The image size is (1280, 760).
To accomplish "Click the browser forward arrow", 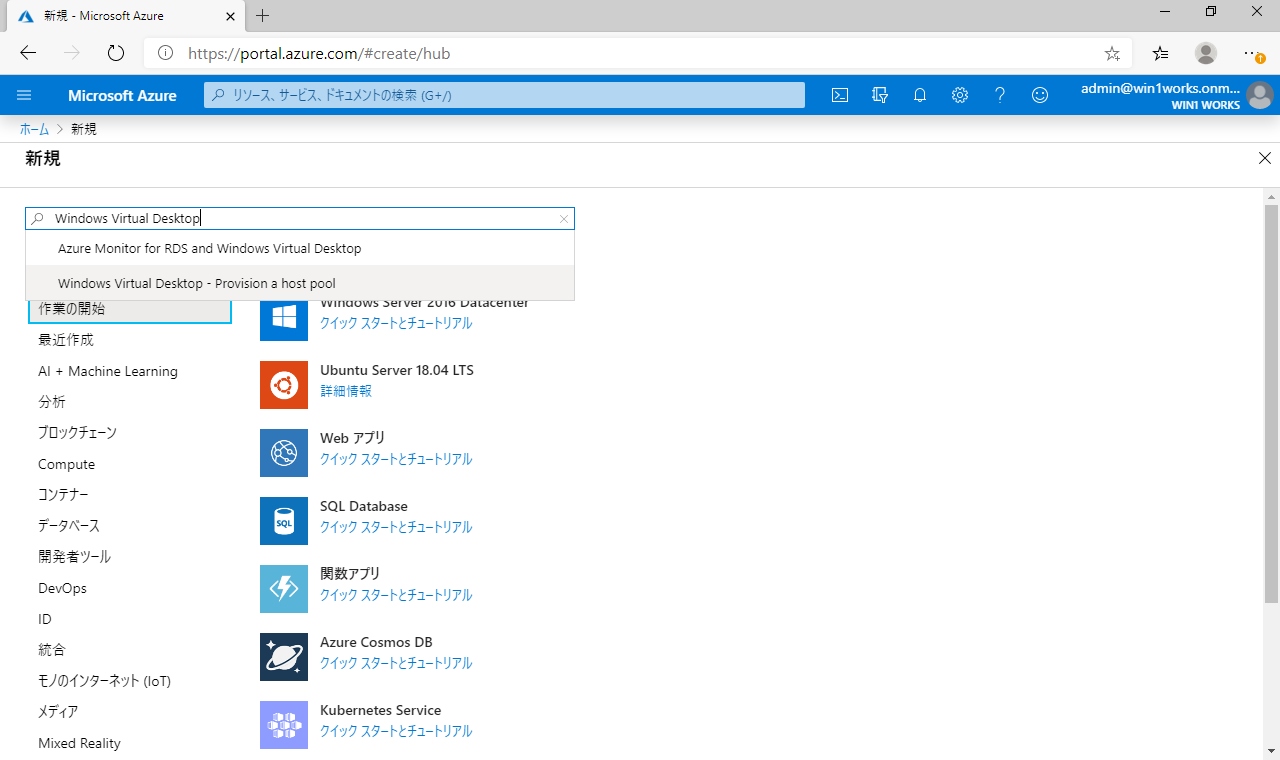I will [x=72, y=53].
